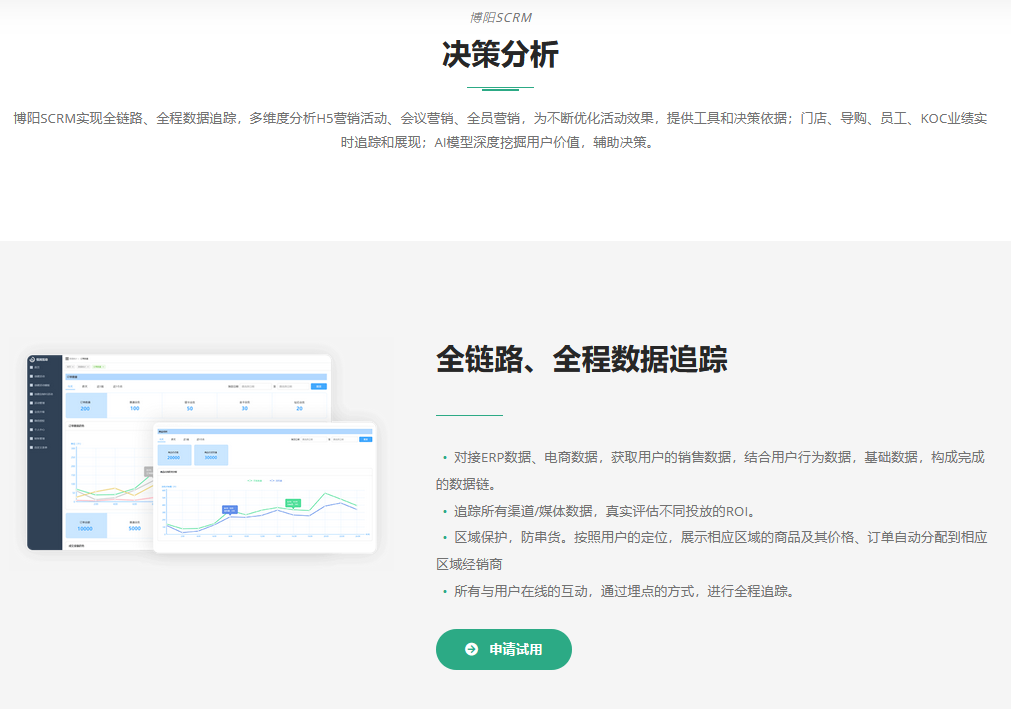Viewport: 1011px width, 709px height.
Task: Click the 申请试用 button
Action: pyautogui.click(x=504, y=649)
